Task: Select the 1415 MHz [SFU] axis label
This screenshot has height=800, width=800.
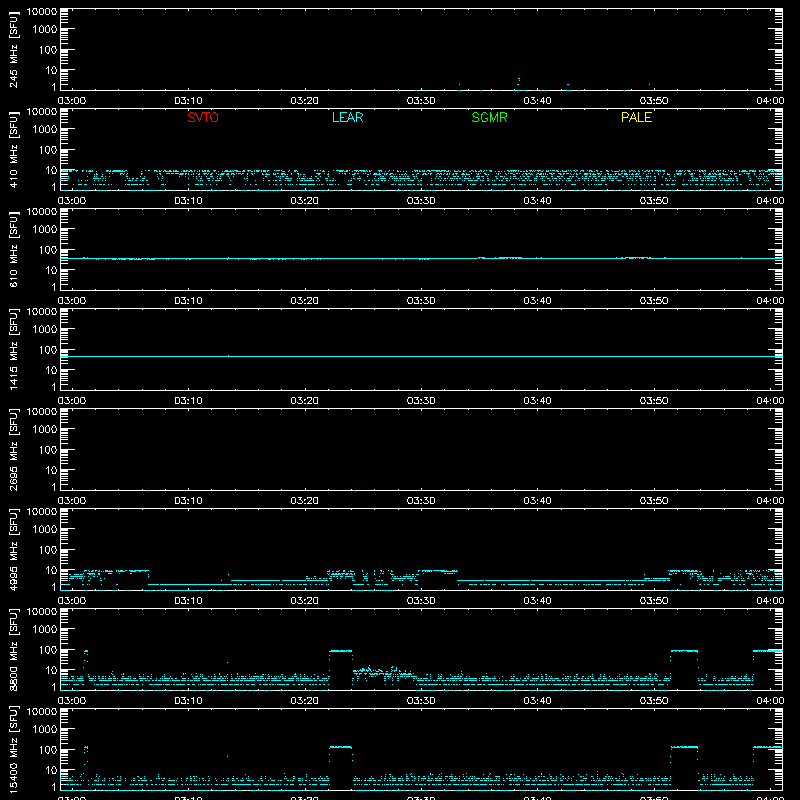Action: click(13, 349)
